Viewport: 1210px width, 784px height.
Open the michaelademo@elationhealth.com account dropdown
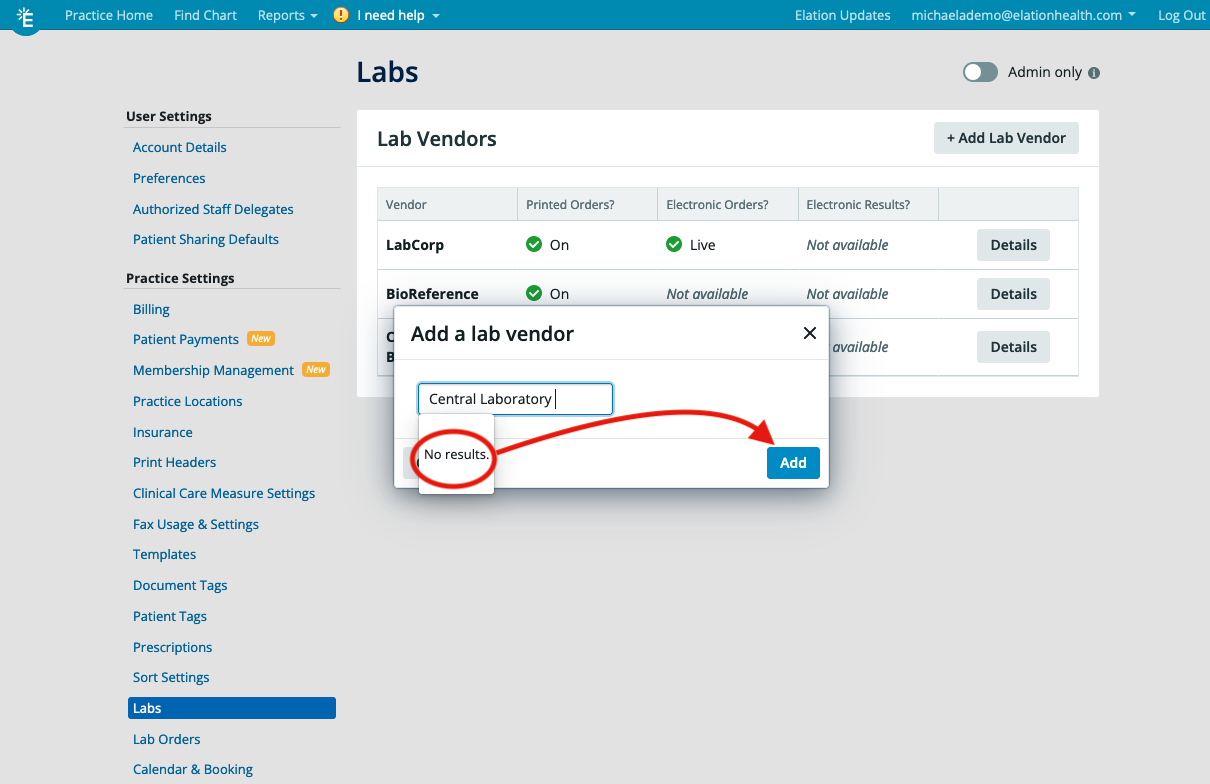coord(1024,15)
